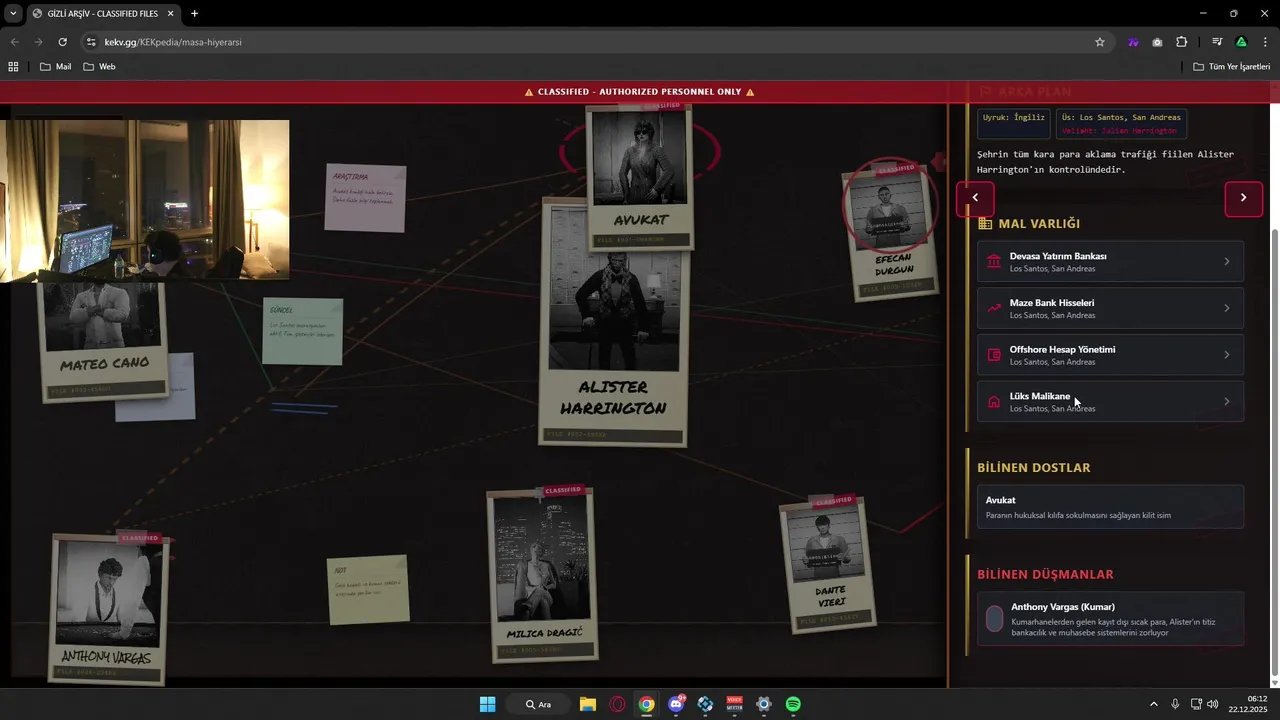The height and width of the screenshot is (720, 1280).
Task: Open the apps grid in bookmarks bar
Action: (13, 67)
